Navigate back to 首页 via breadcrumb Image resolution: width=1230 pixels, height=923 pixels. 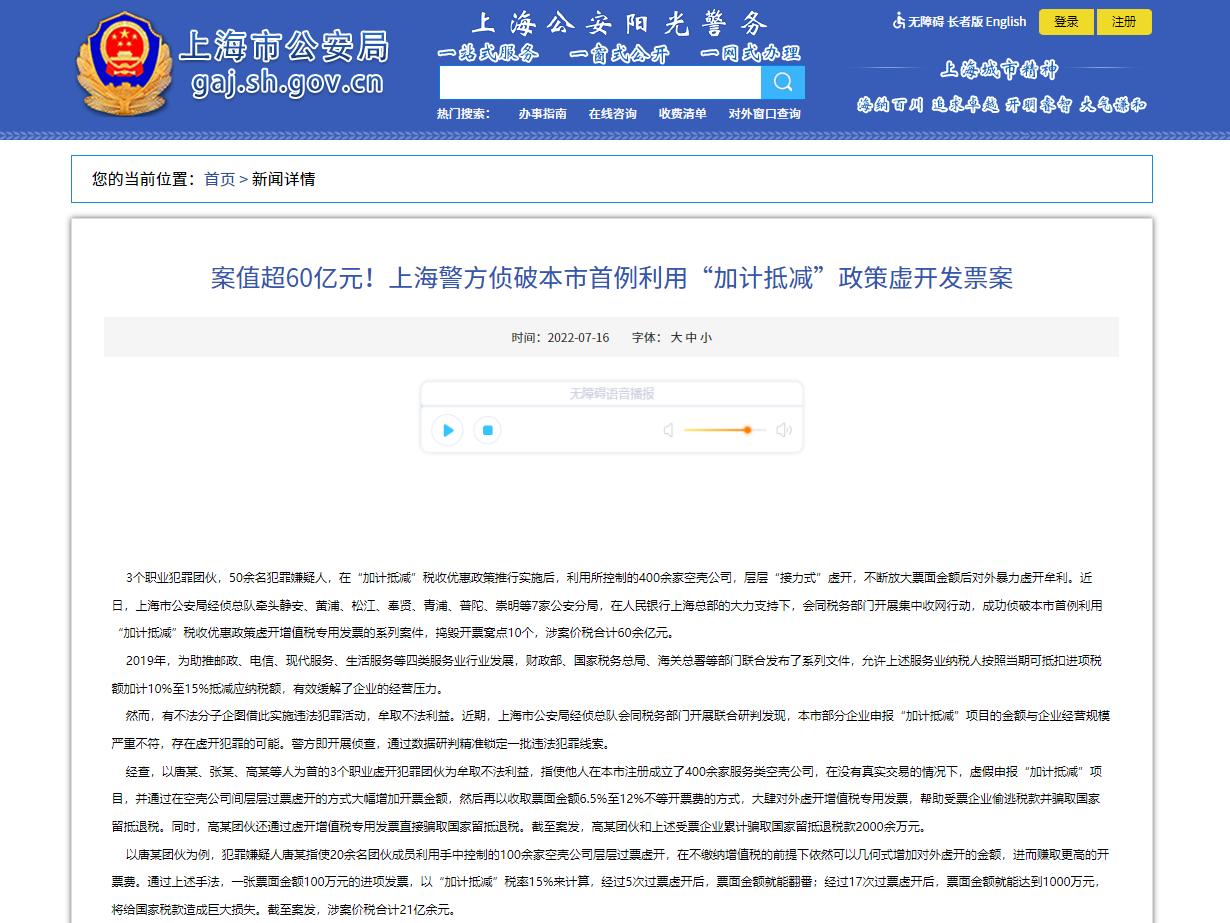[x=218, y=179]
